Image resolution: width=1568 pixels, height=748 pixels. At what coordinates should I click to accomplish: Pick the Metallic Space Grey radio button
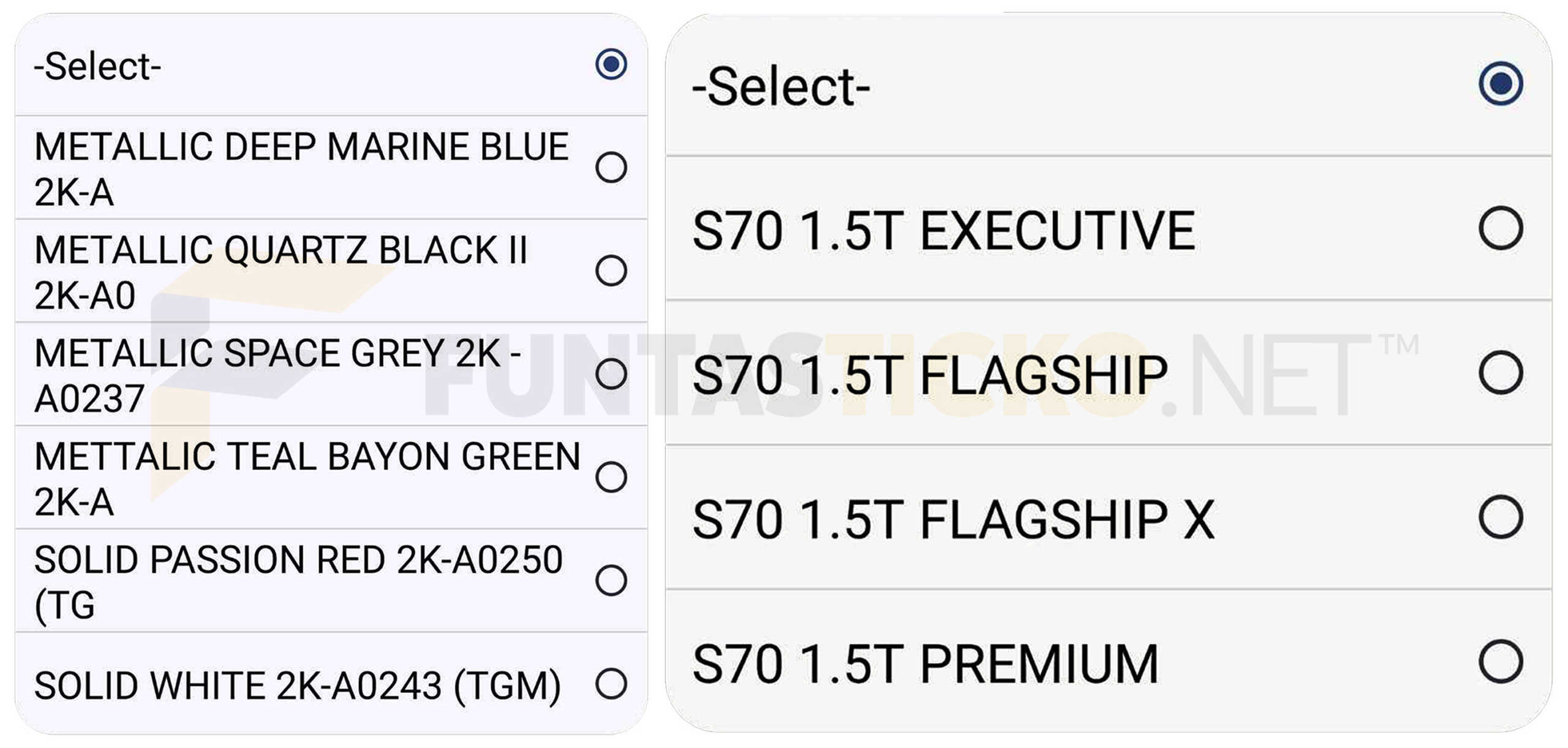(x=611, y=373)
